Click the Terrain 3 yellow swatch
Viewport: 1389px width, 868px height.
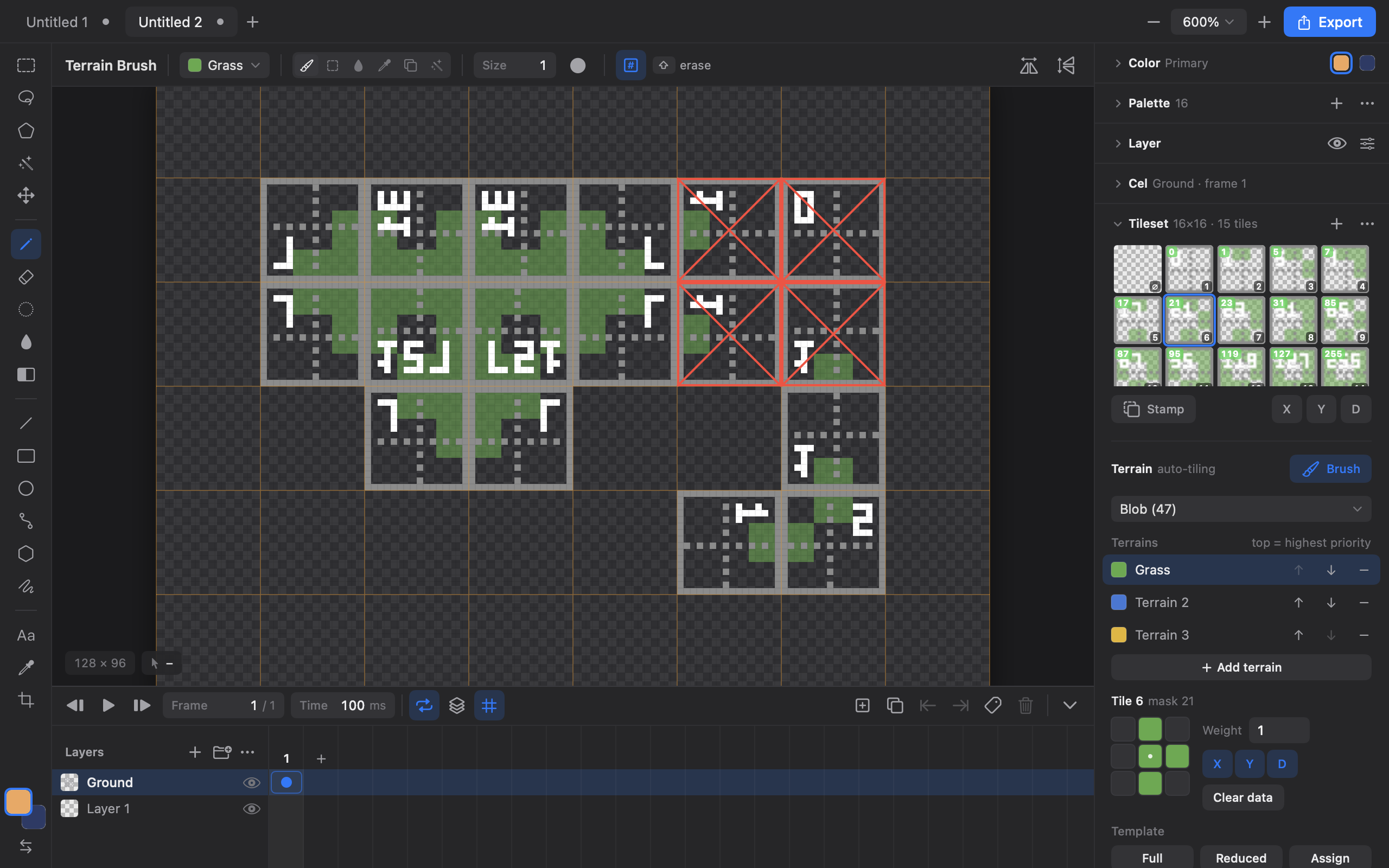pyautogui.click(x=1119, y=635)
